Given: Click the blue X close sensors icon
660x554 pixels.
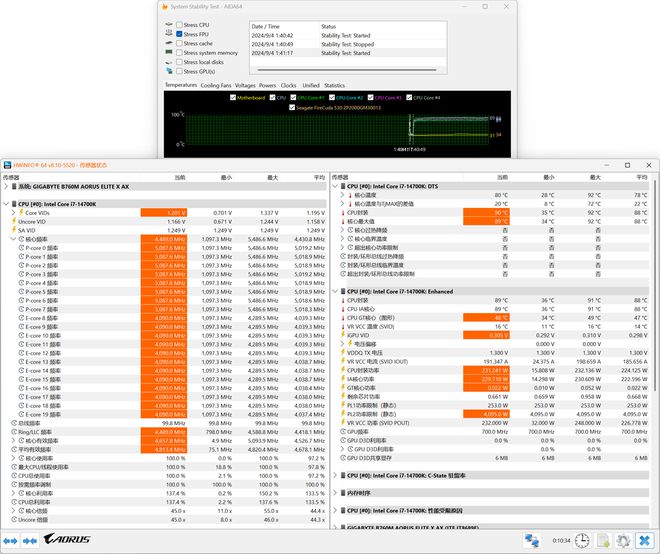Looking at the screenshot, I should coord(645,540).
